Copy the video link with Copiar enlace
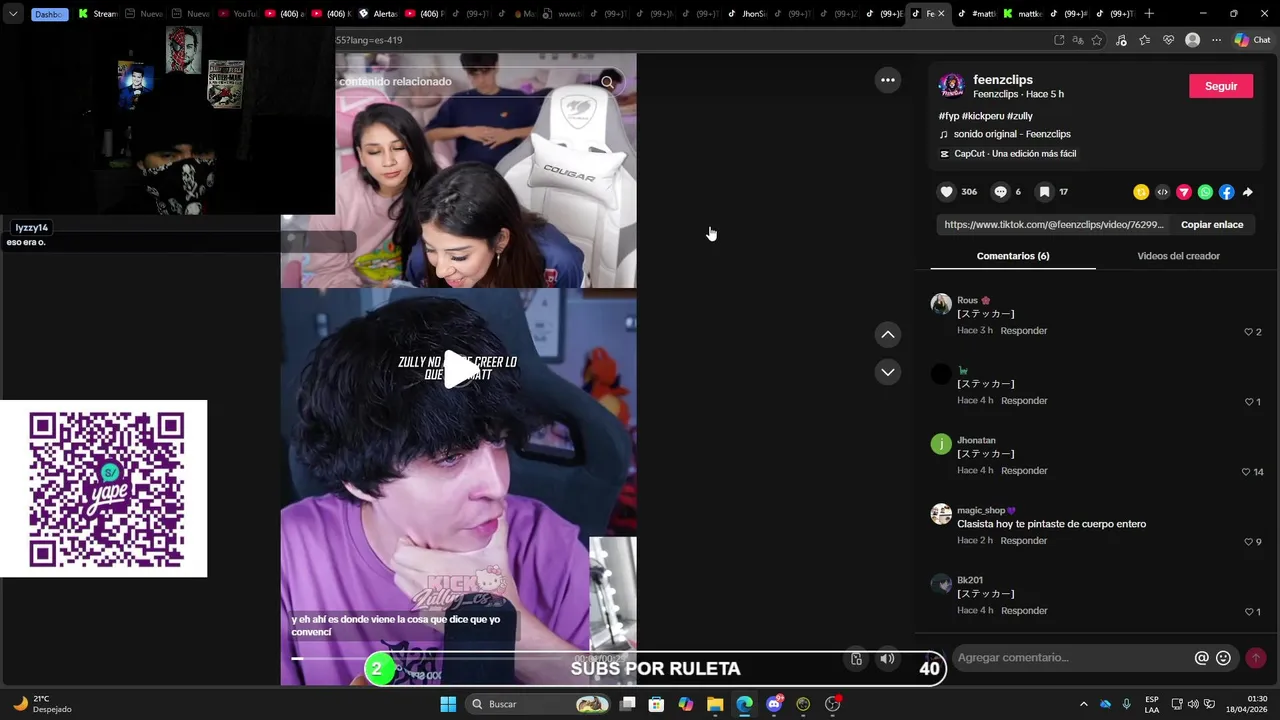 1212,225
